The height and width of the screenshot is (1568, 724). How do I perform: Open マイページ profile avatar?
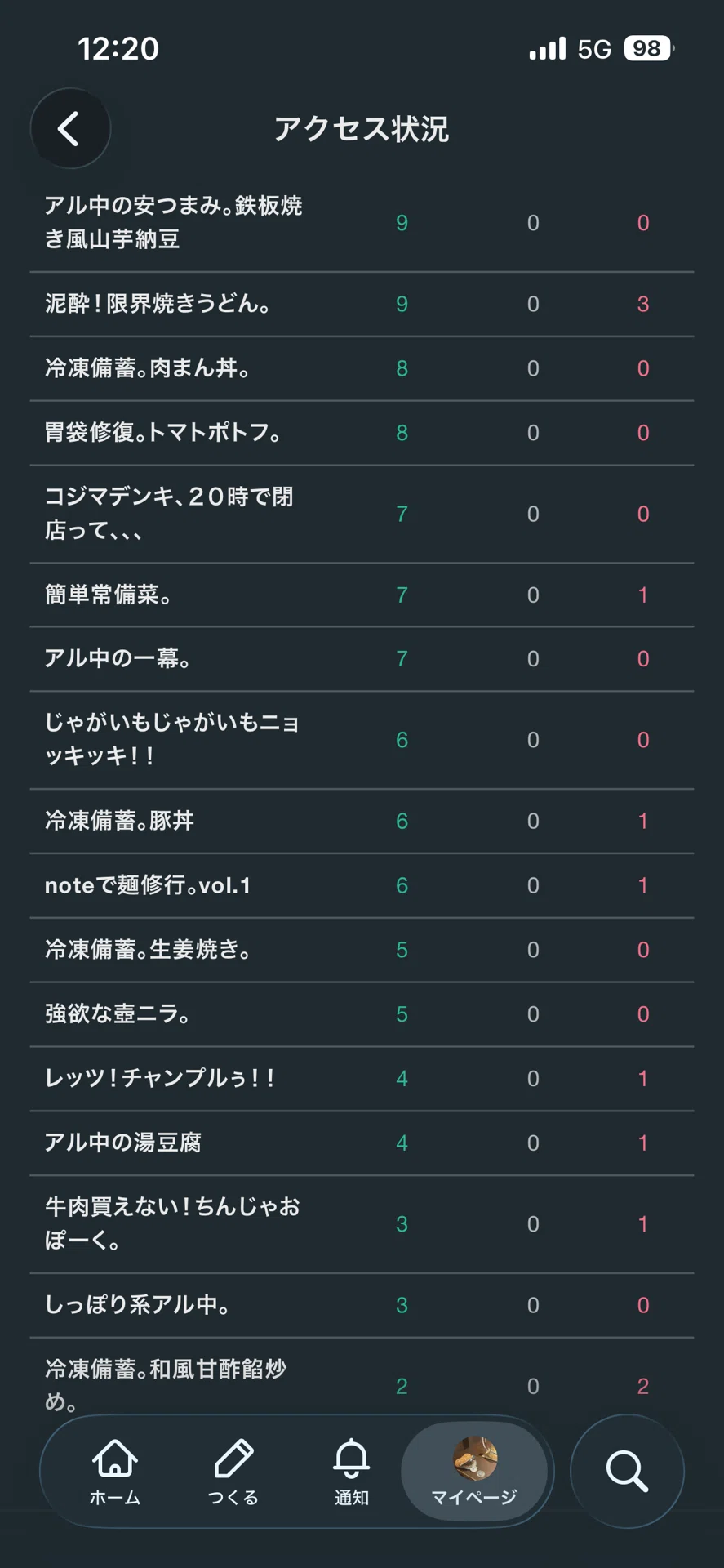pos(475,1459)
